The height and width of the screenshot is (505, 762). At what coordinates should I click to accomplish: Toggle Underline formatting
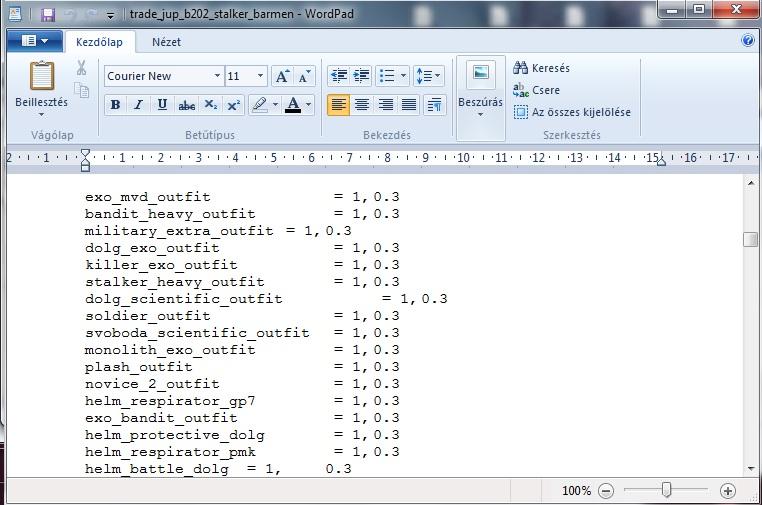click(162, 104)
